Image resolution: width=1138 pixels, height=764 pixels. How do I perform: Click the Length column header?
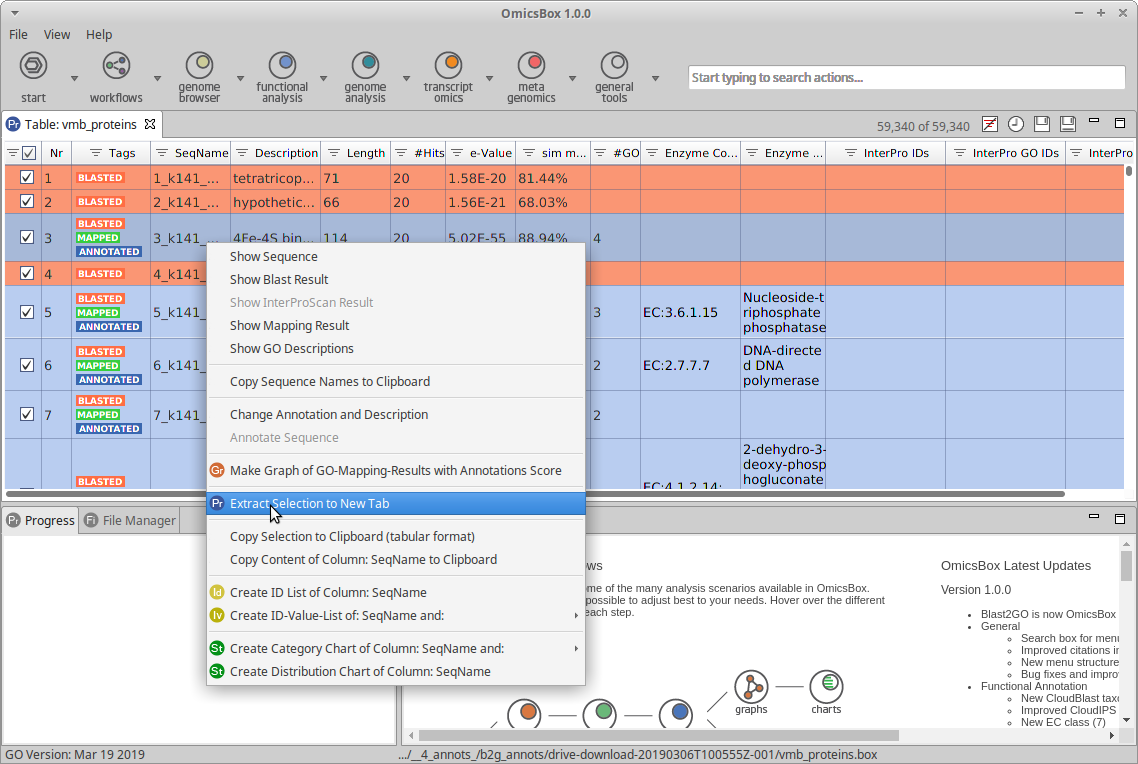(x=365, y=153)
